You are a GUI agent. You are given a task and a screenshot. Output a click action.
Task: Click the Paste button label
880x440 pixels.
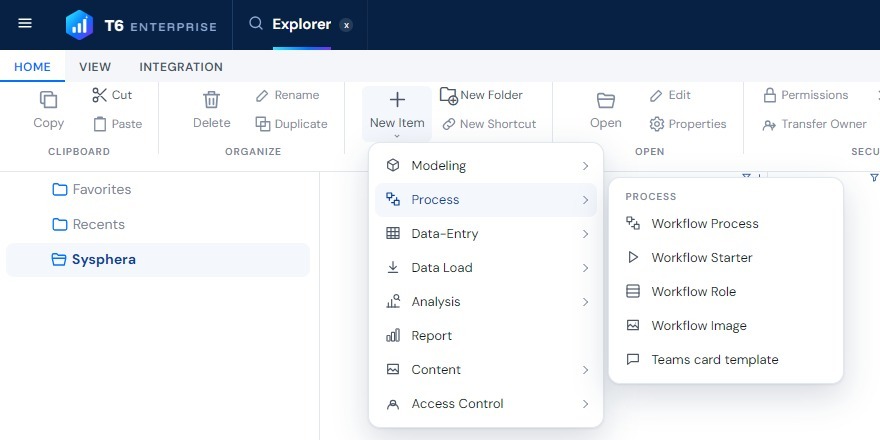click(x=126, y=124)
